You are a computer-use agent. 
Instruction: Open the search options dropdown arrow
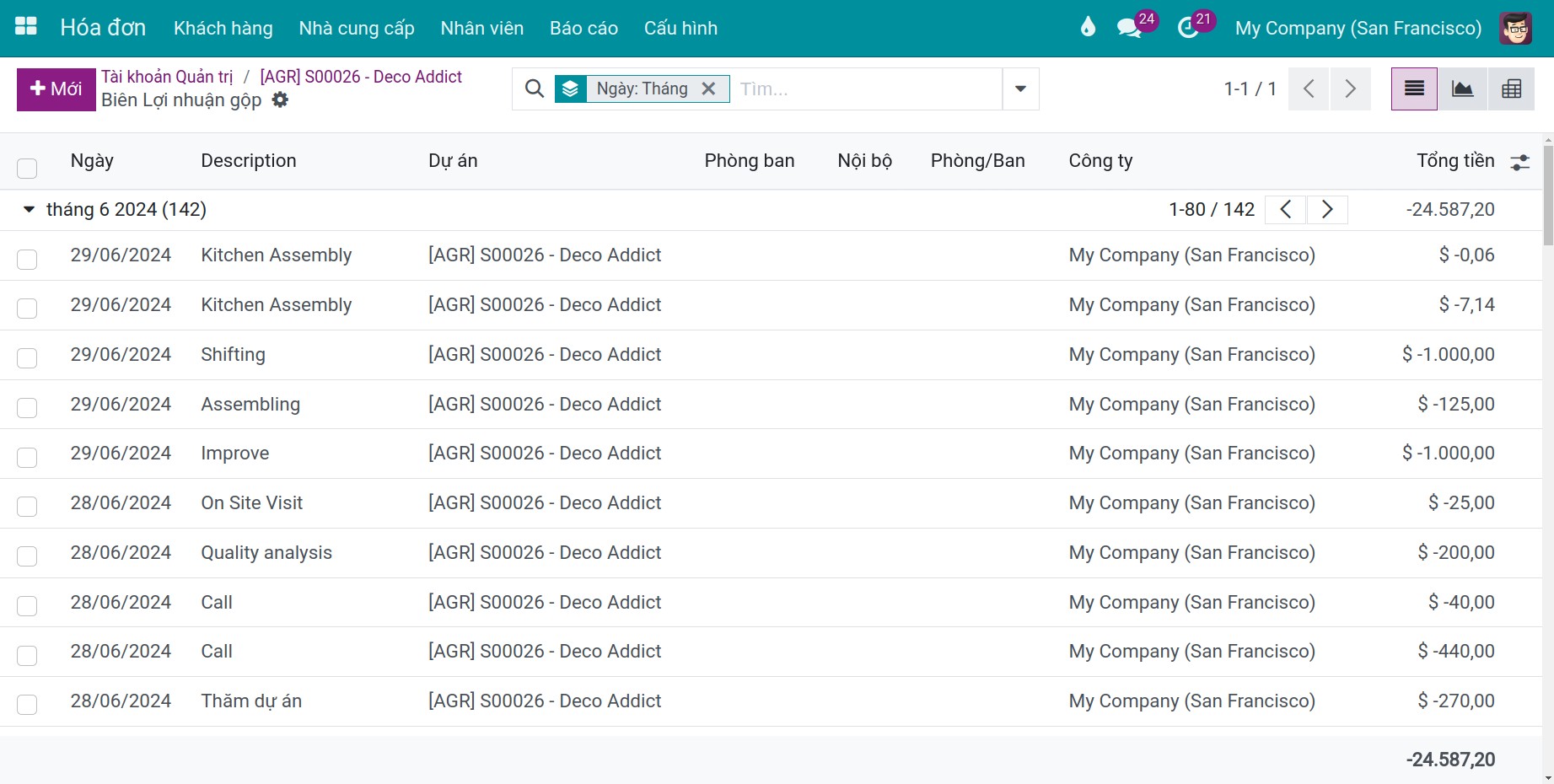click(x=1020, y=89)
